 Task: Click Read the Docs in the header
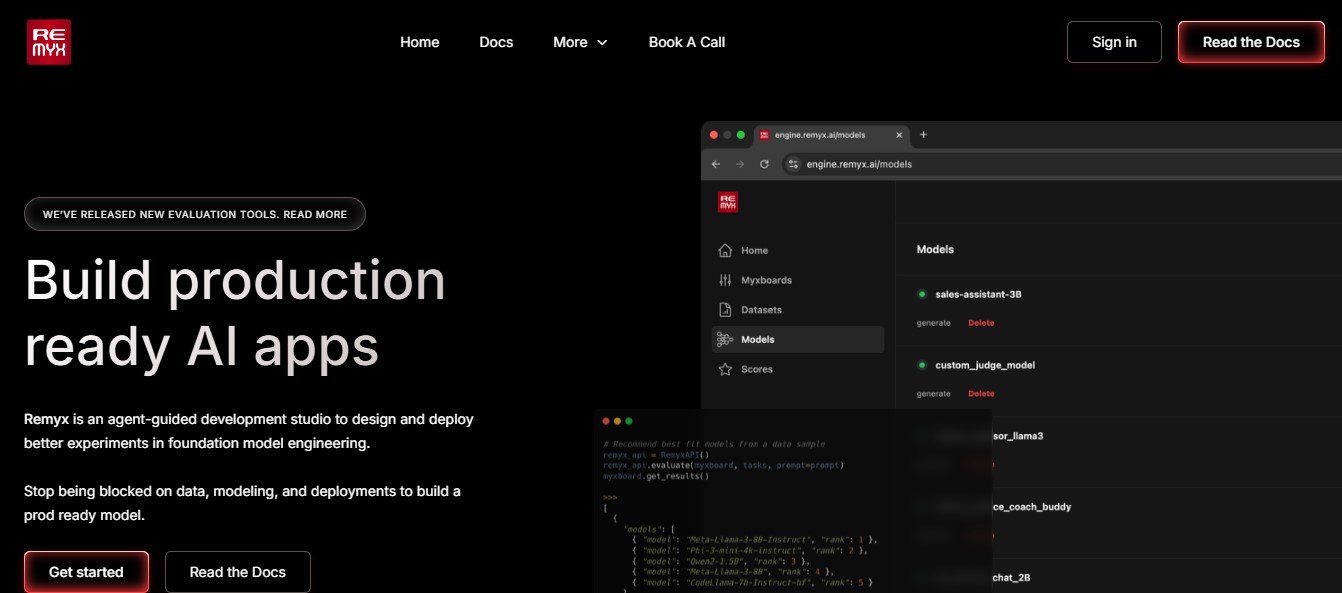[1251, 42]
